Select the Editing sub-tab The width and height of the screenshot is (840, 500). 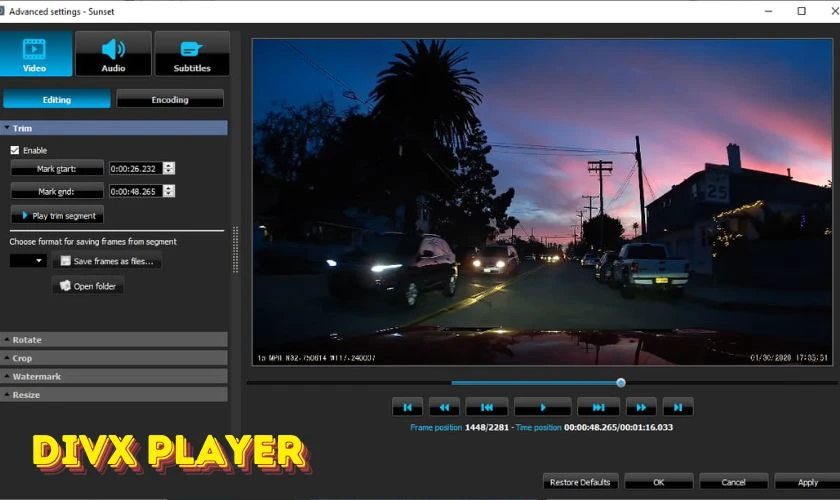tap(57, 99)
